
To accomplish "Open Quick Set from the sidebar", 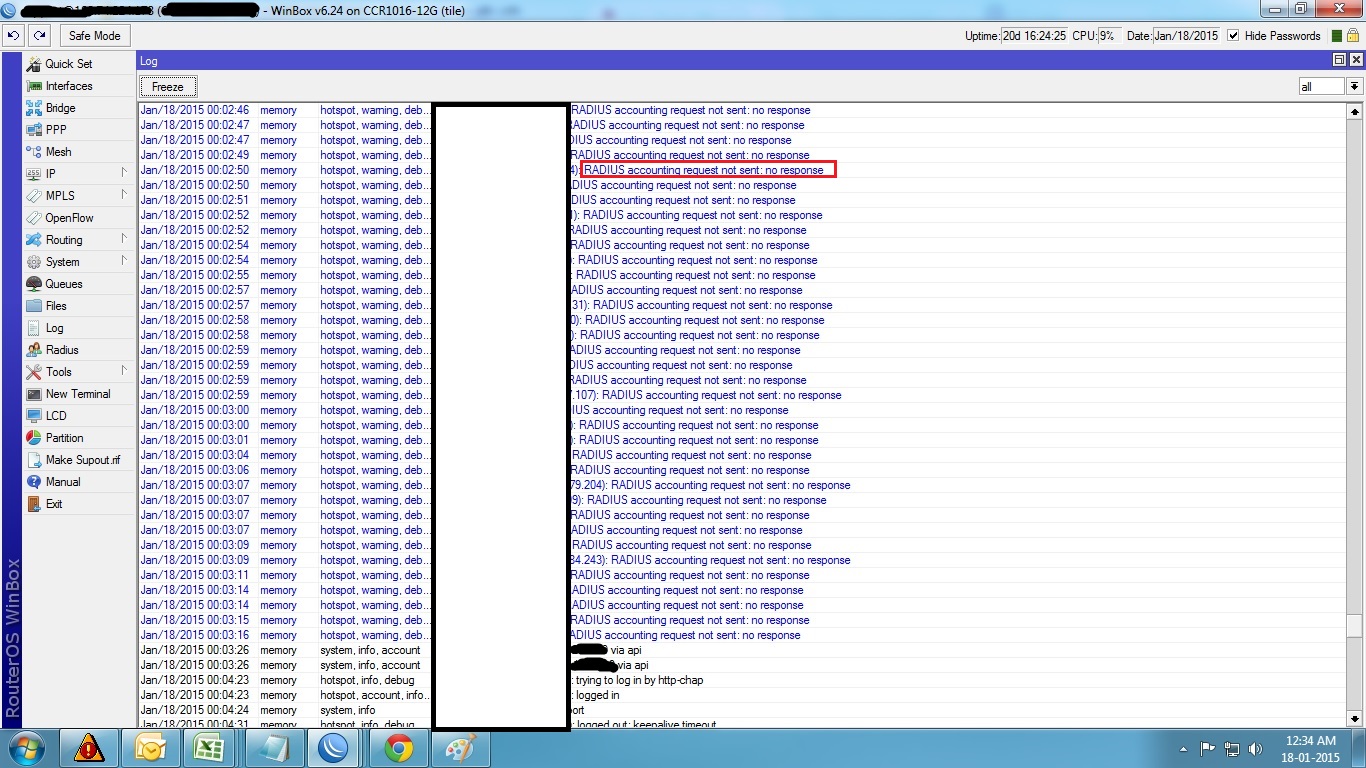I will click(69, 64).
